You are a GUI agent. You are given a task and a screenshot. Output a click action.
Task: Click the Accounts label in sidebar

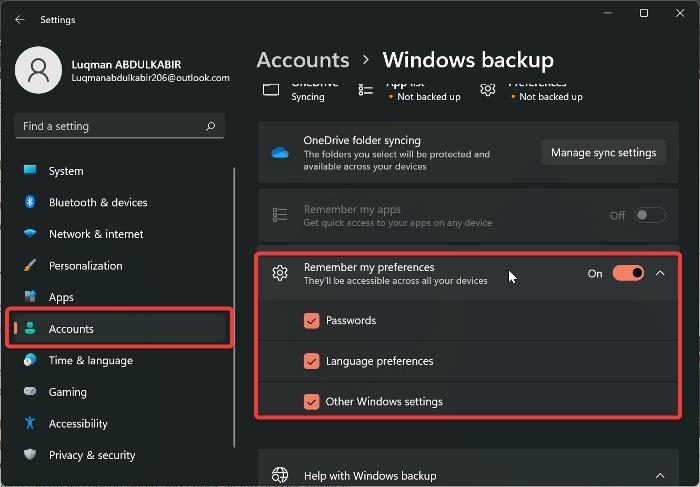pos(71,329)
